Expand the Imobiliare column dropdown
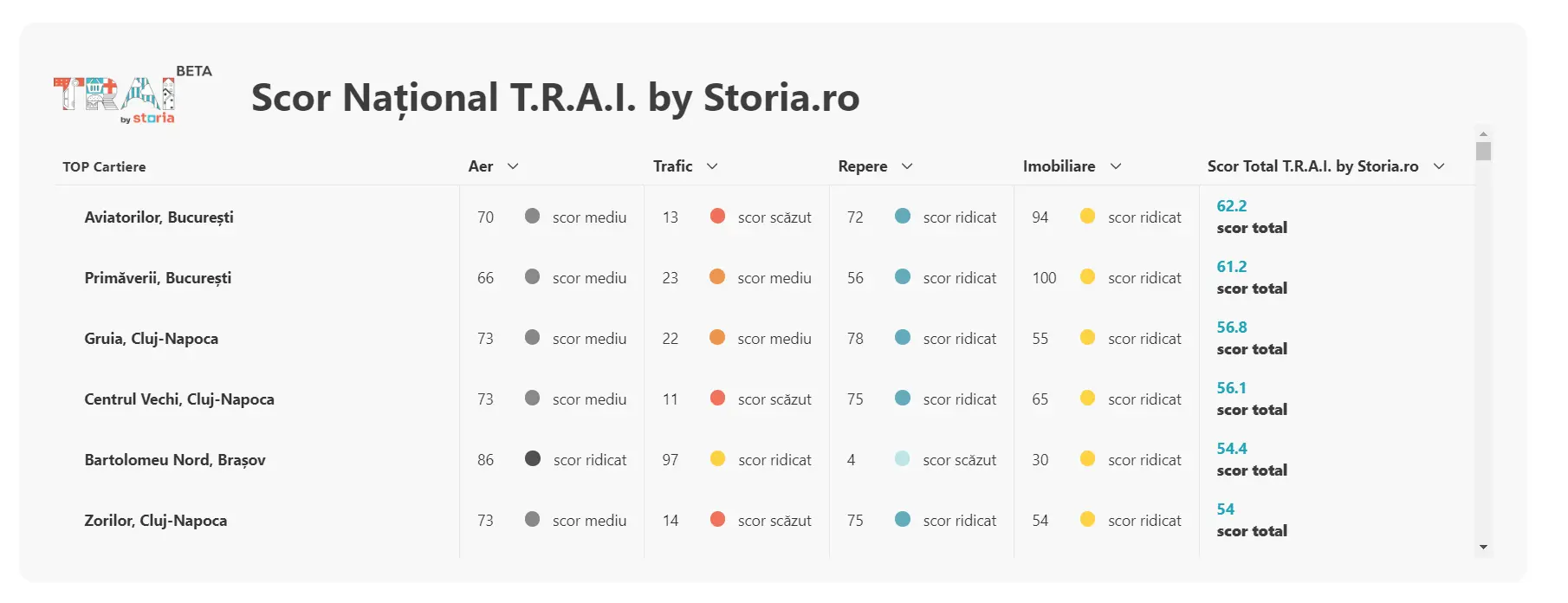The image size is (1568, 603). pos(1116,166)
